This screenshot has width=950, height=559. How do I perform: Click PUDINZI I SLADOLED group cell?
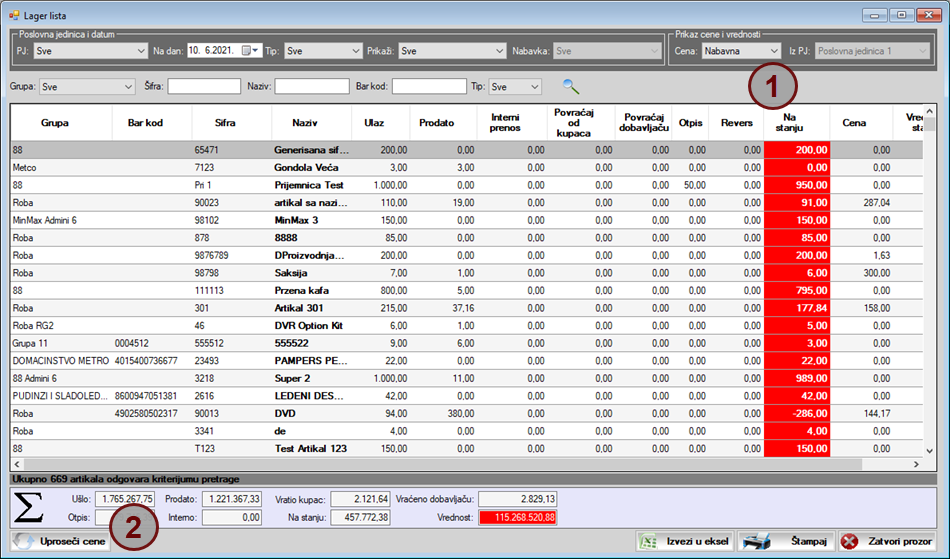click(x=61, y=395)
